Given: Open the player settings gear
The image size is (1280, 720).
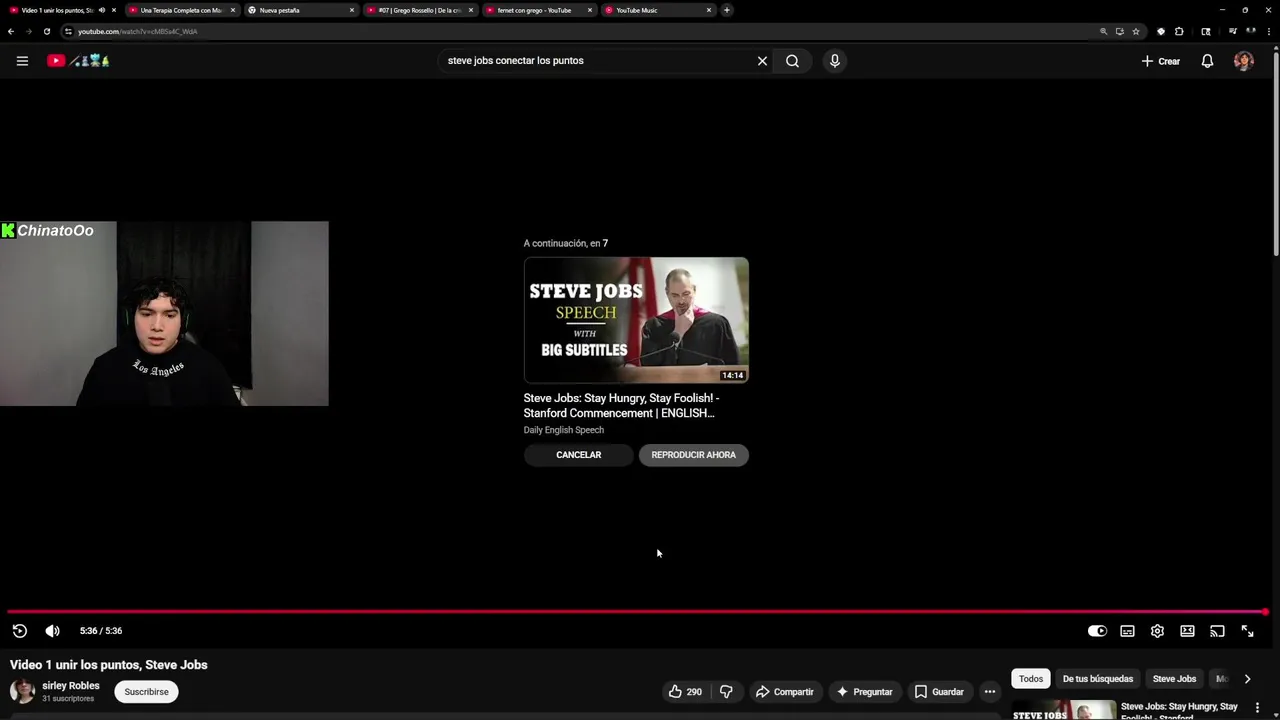Looking at the screenshot, I should tap(1157, 631).
